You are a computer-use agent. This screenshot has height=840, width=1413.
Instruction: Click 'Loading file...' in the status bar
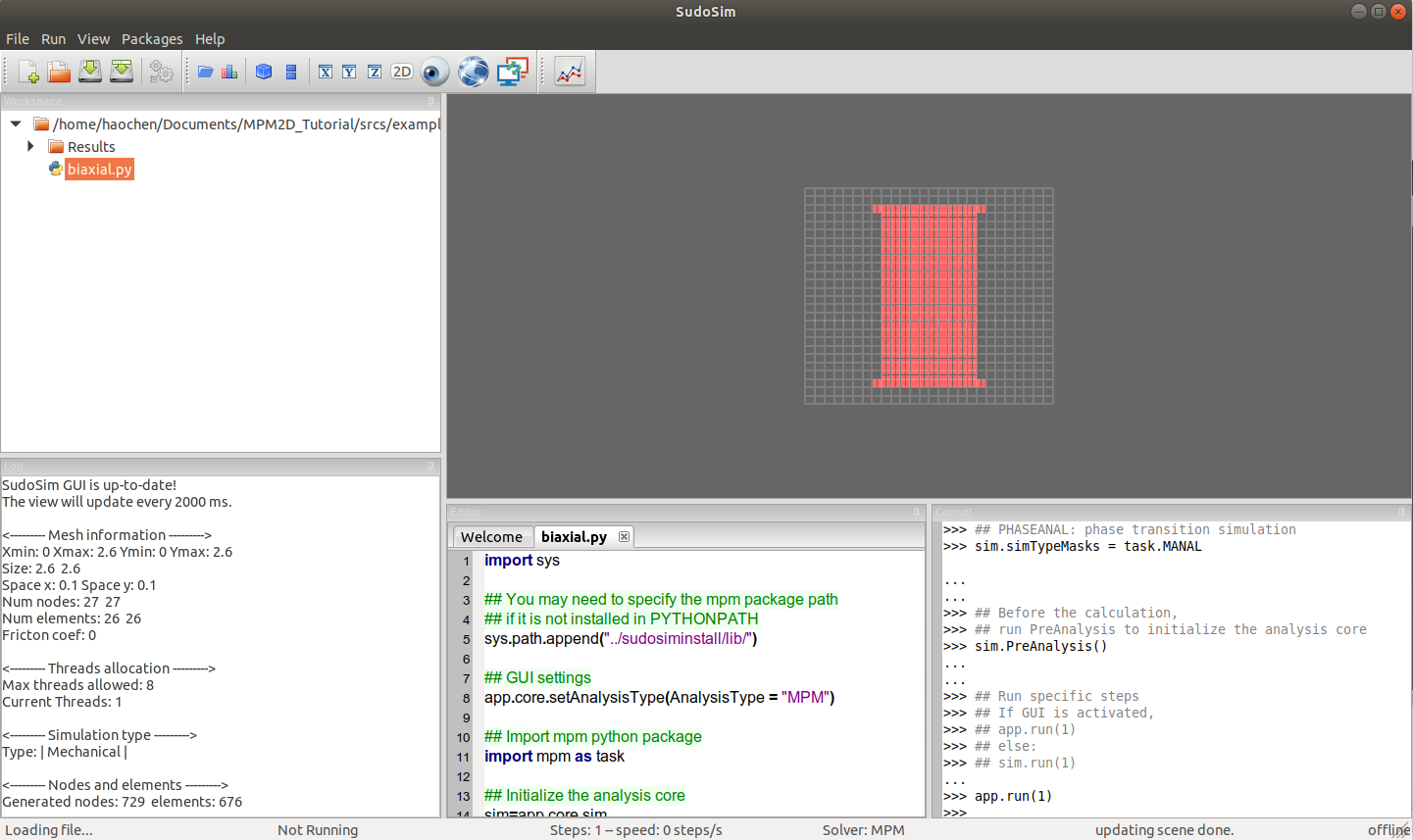49,830
